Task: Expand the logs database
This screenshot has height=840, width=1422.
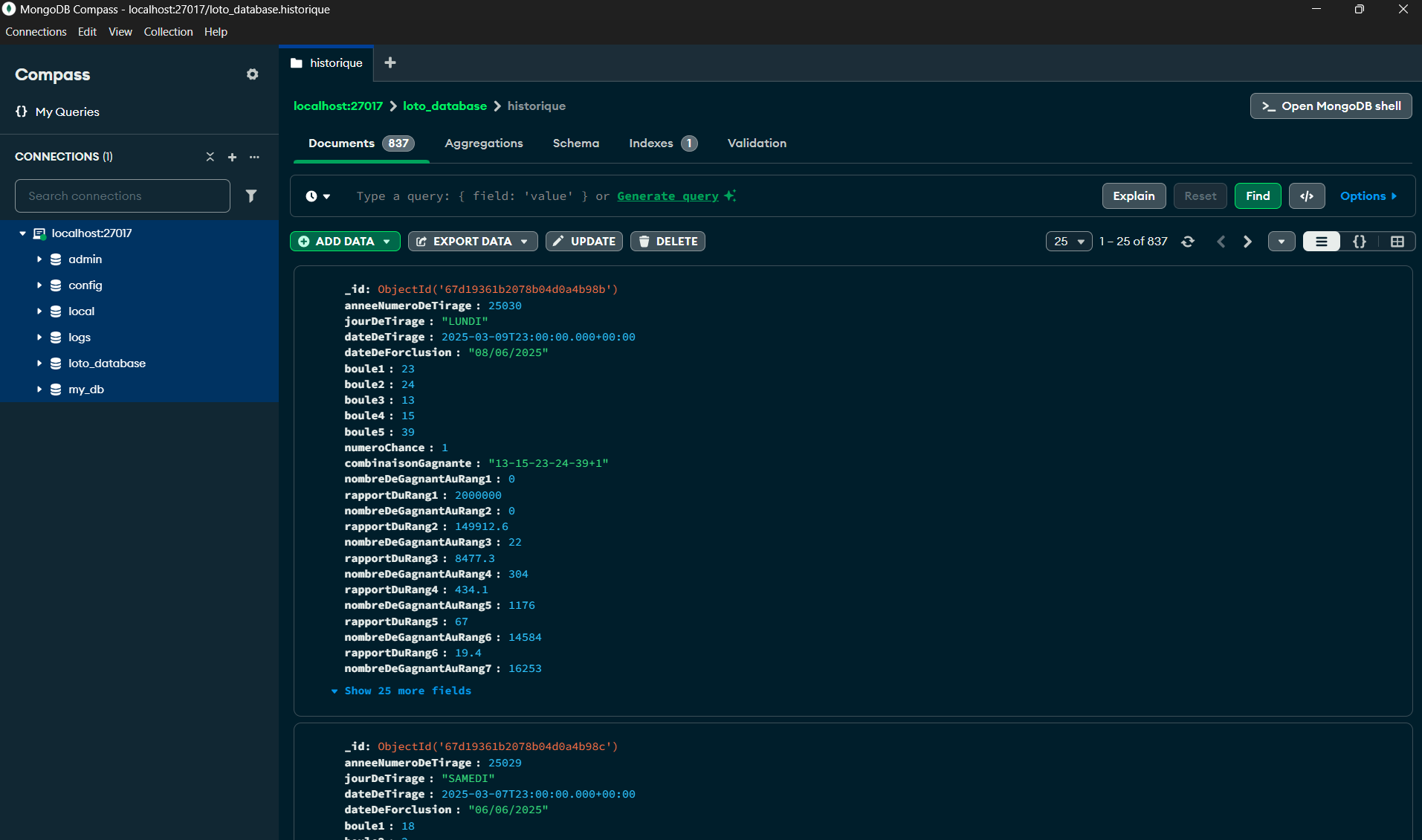Action: [39, 337]
